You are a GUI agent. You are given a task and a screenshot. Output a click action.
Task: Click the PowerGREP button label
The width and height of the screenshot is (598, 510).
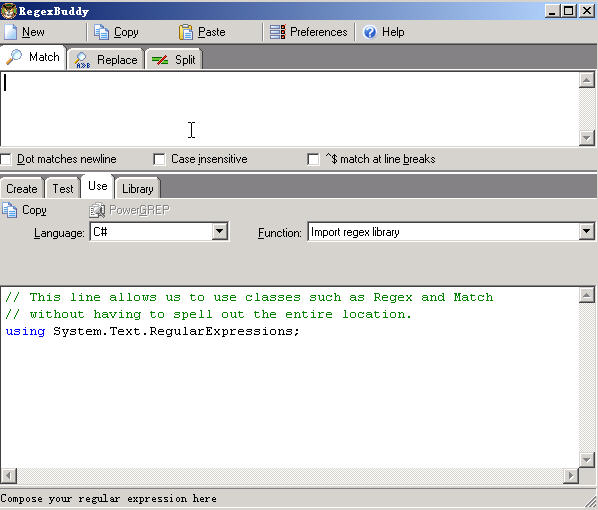140,210
